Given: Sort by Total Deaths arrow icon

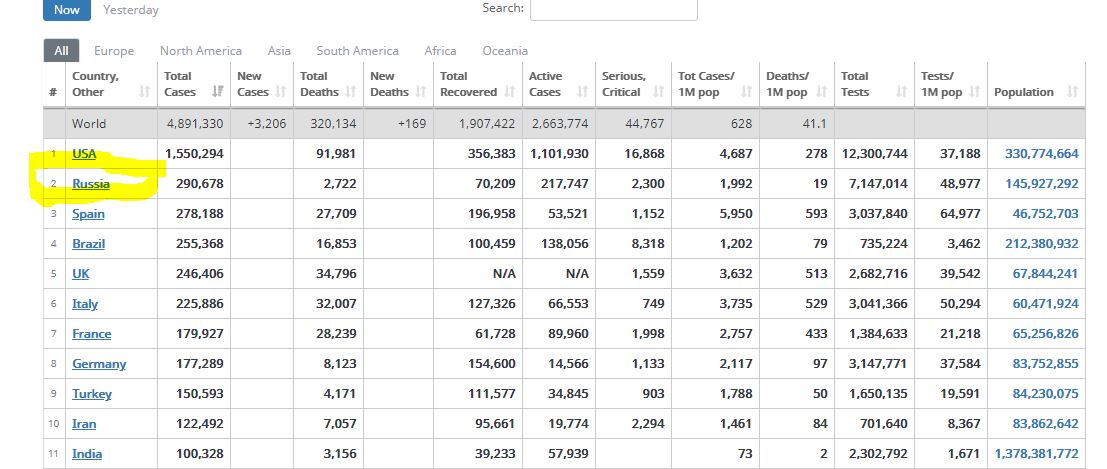Looking at the screenshot, I should pos(351,92).
